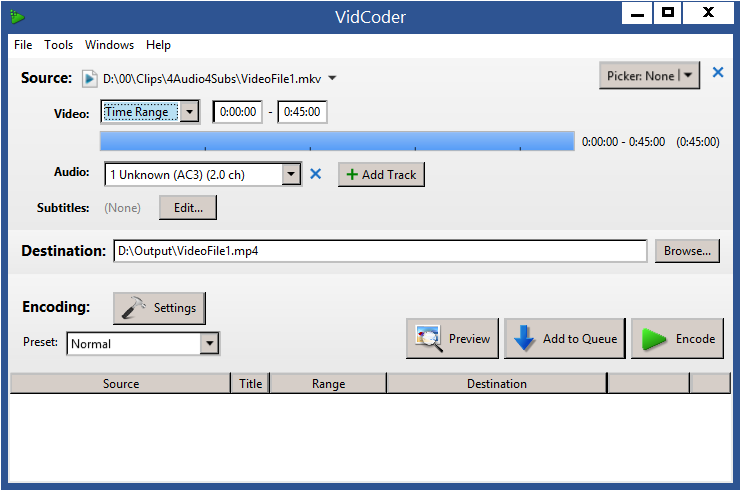Viewport: 741px width, 491px height.
Task: Open the File menu
Action: pos(23,45)
